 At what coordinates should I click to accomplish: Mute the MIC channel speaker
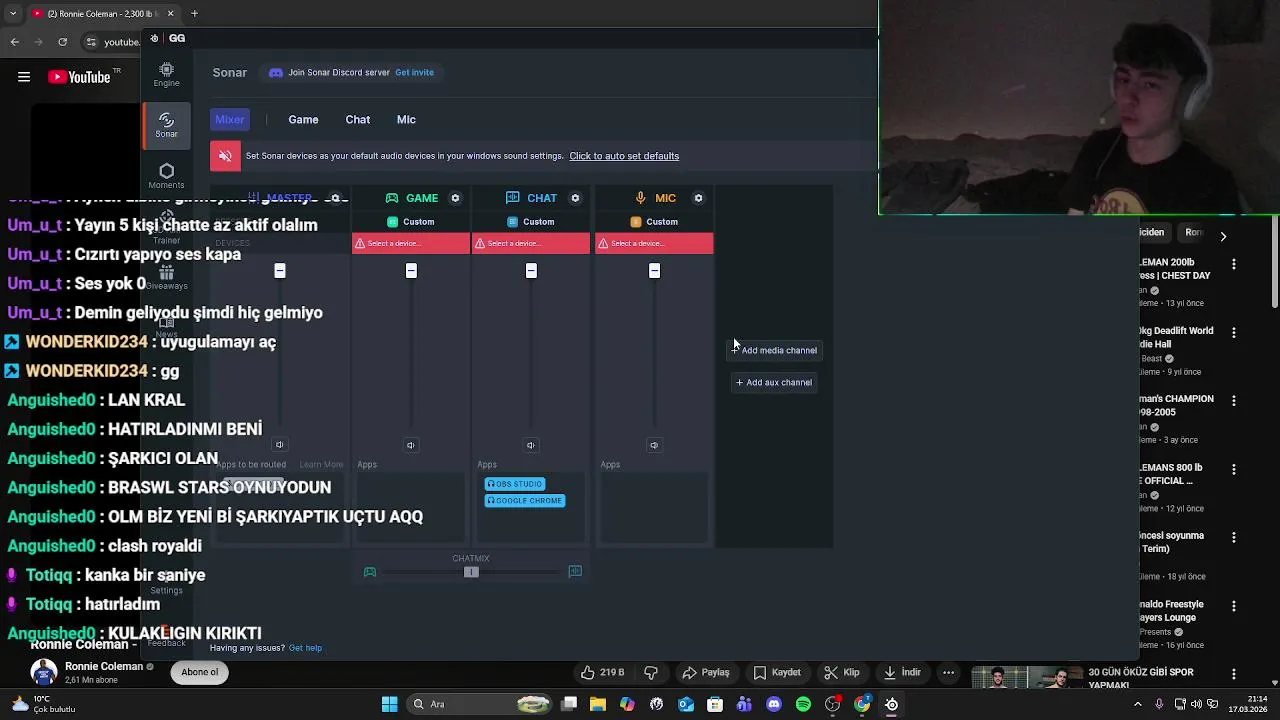(x=654, y=445)
